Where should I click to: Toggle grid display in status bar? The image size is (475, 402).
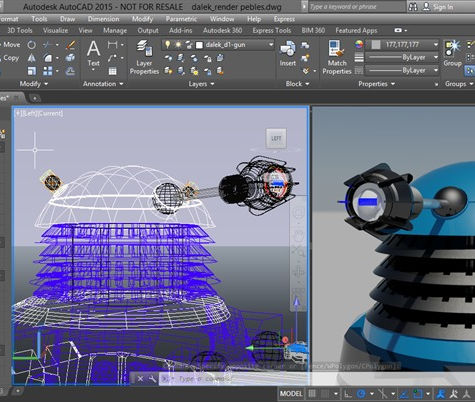coord(312,394)
